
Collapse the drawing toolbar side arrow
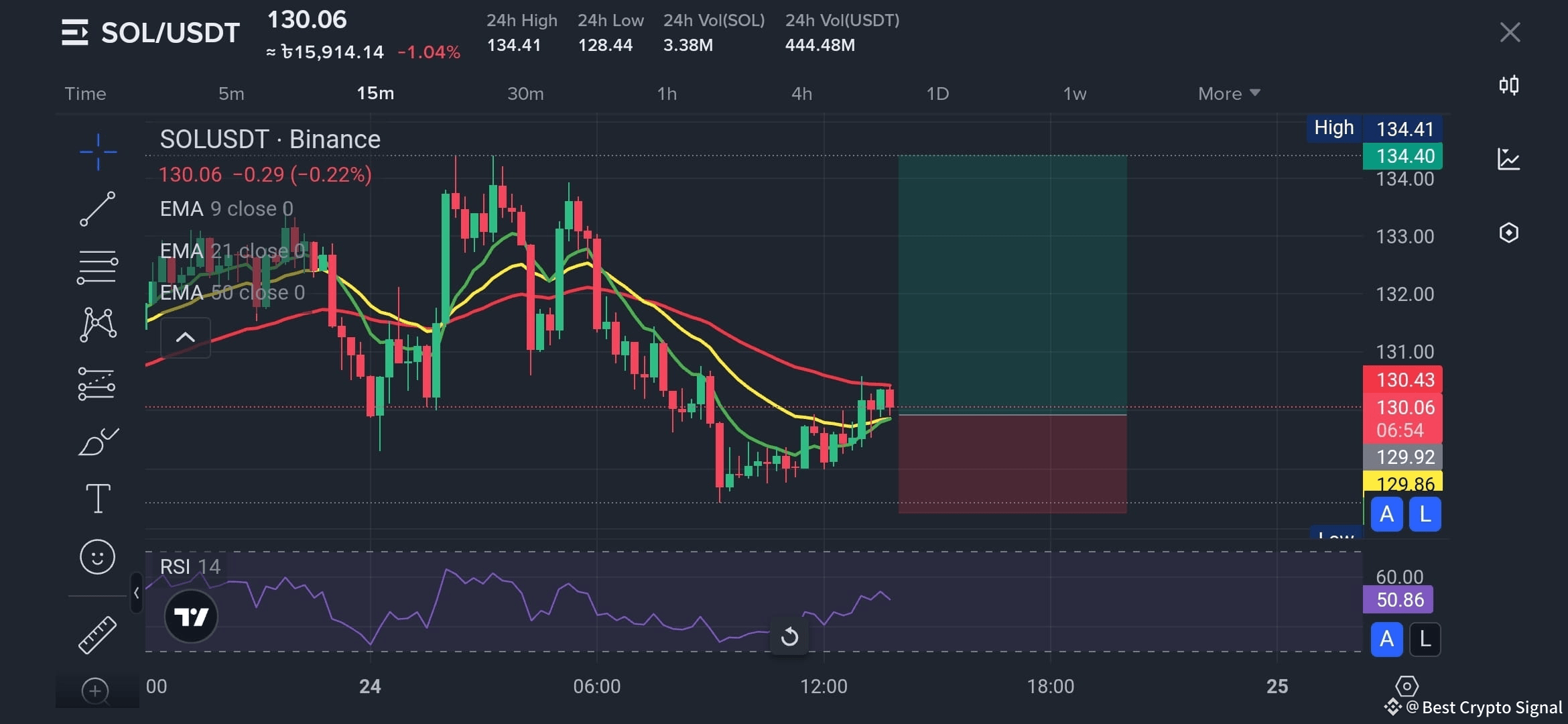136,593
